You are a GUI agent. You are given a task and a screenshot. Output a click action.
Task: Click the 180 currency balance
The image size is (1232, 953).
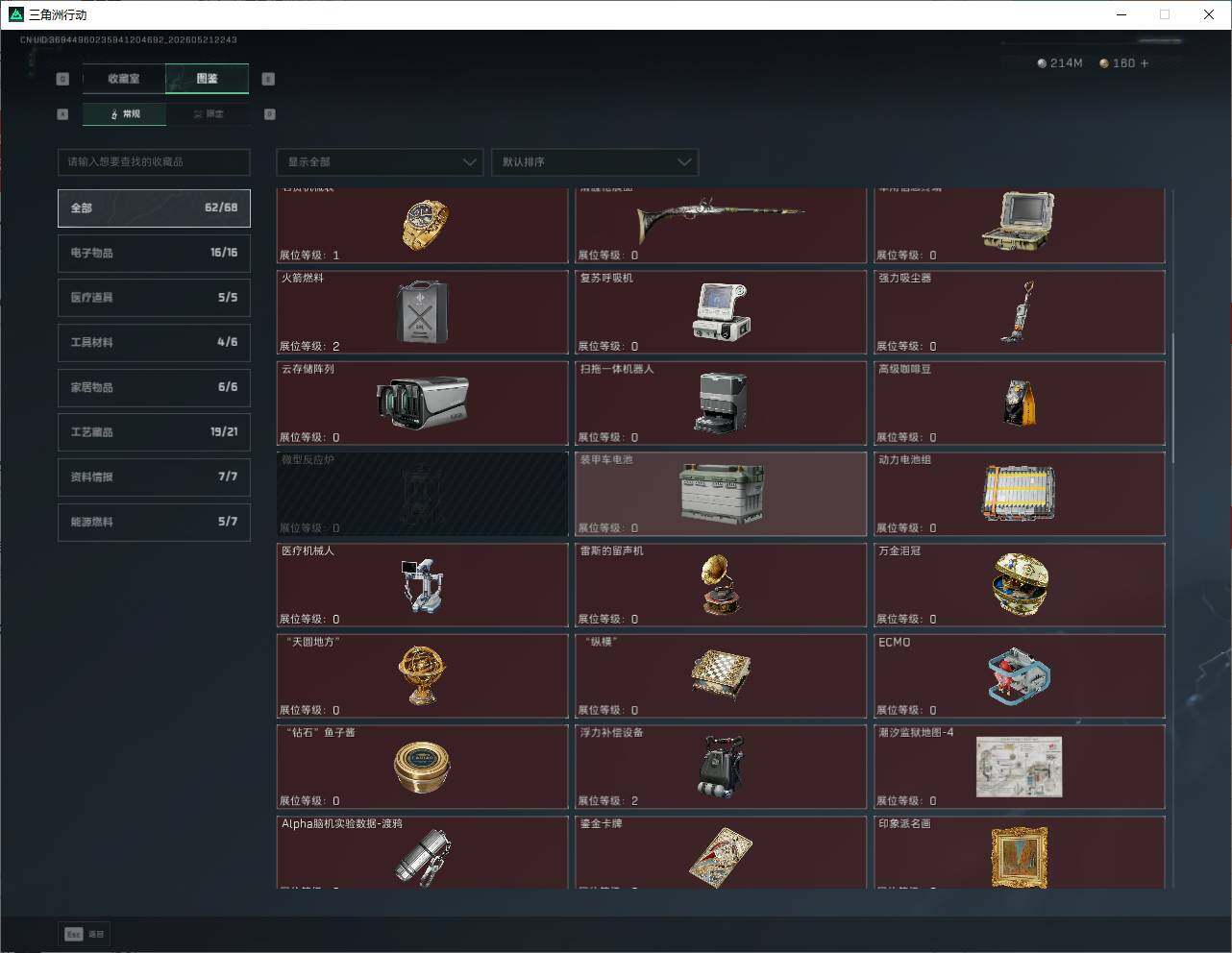click(1118, 63)
